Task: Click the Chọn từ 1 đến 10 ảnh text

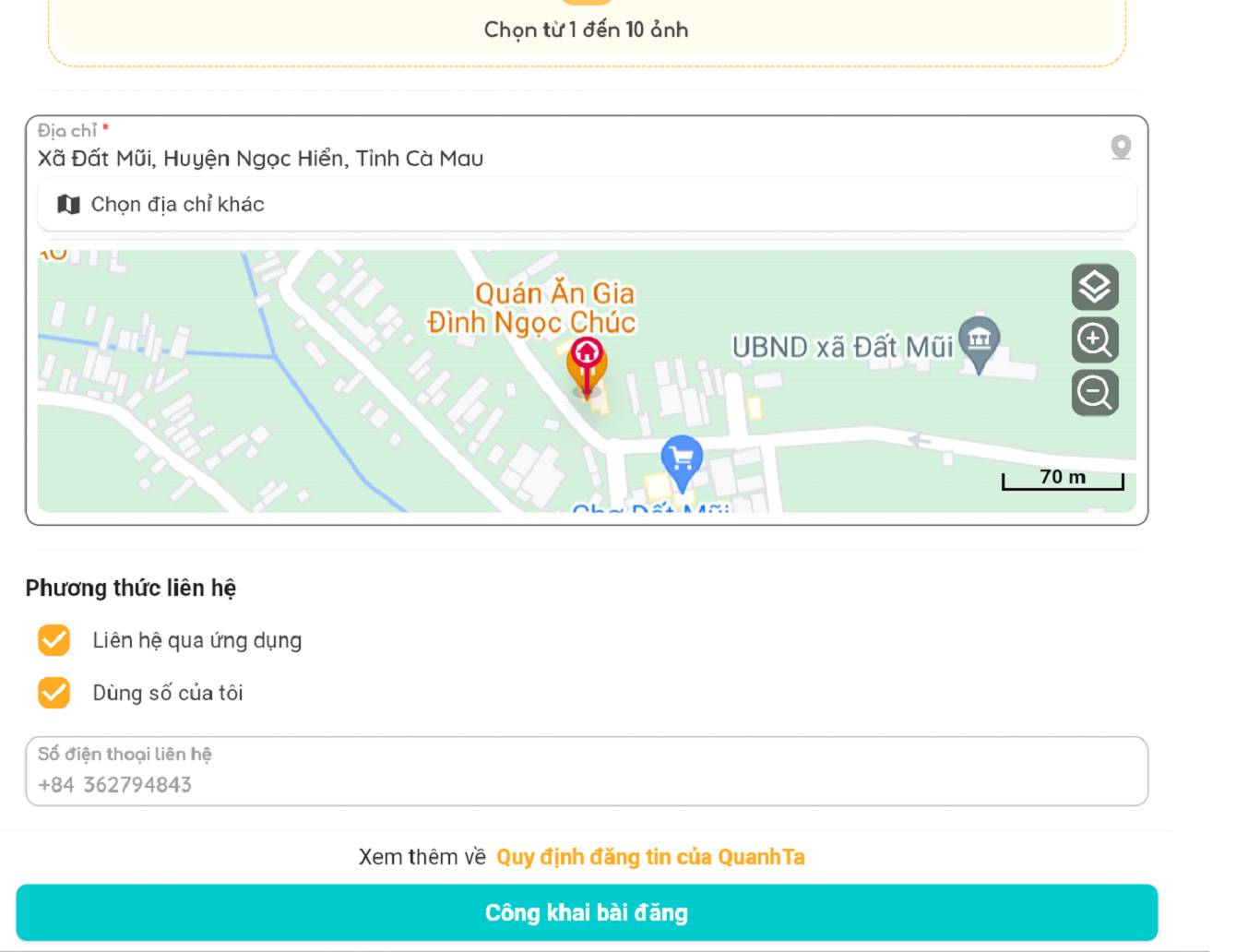Action: [587, 30]
